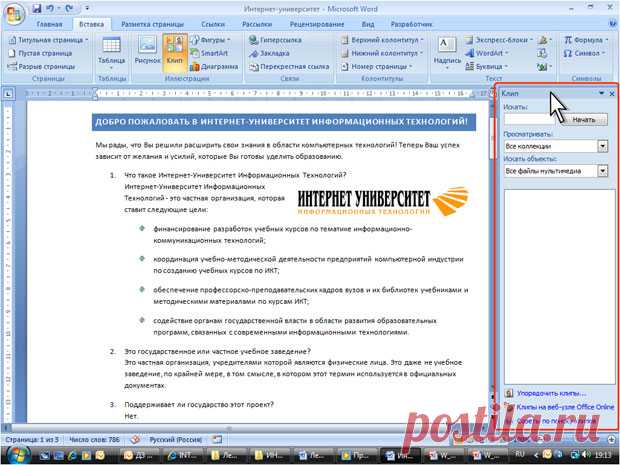Open the Экспресс-блоки quick parts menu
620x465 pixels.
499,40
